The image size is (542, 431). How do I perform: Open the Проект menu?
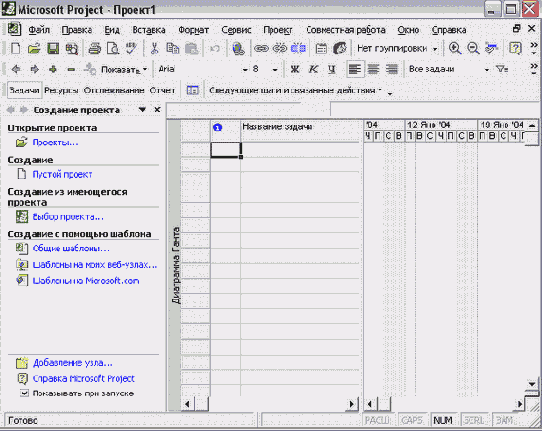click(278, 30)
